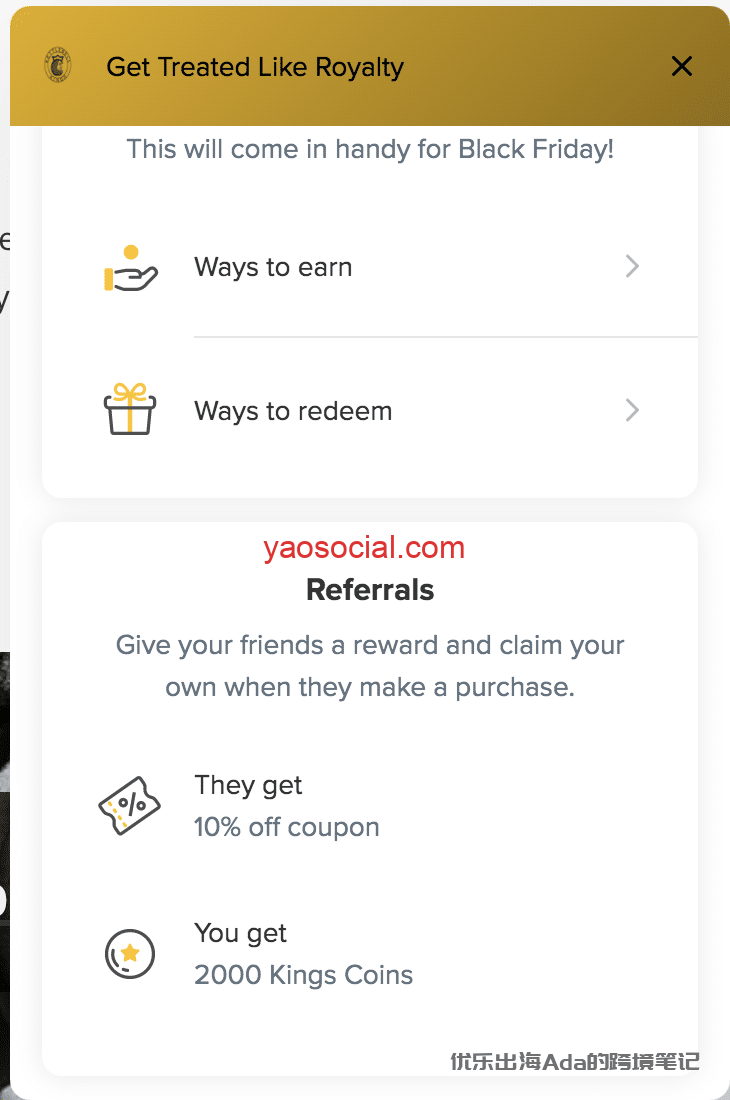Click the star coin icon
The image size is (730, 1100).
[130, 954]
